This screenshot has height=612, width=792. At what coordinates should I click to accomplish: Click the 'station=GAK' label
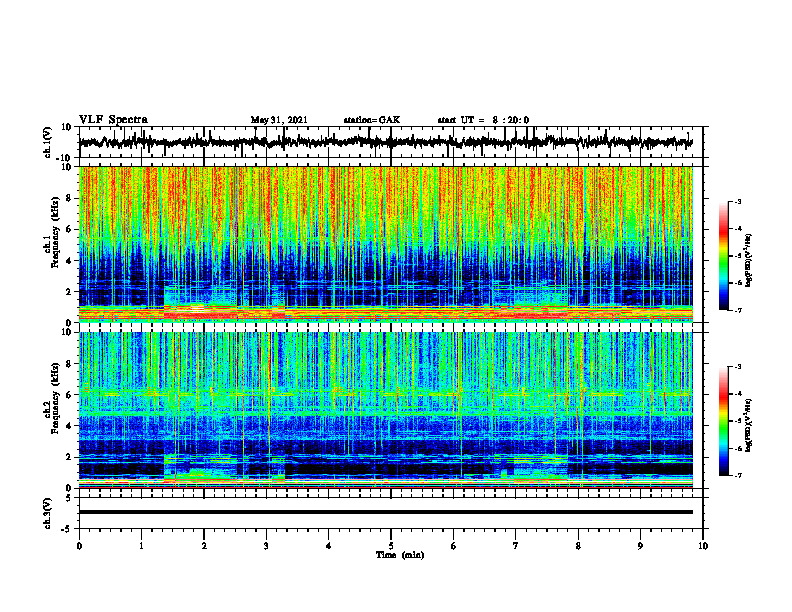(x=372, y=120)
